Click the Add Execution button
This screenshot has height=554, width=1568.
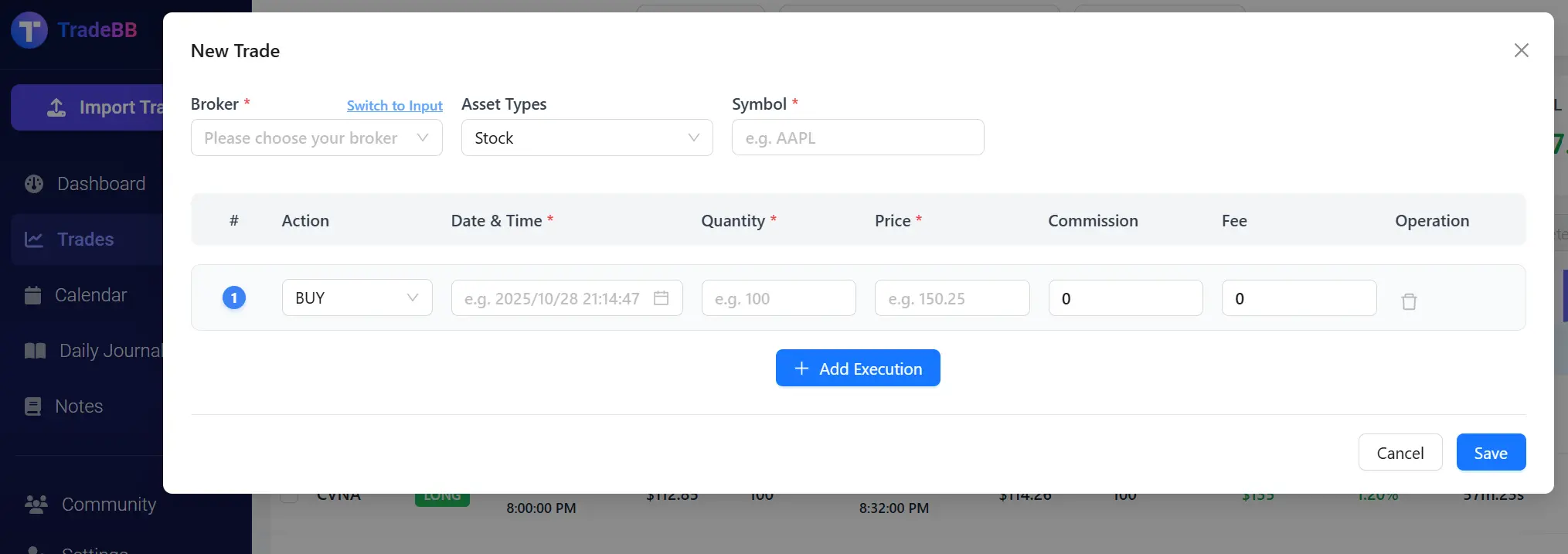(x=857, y=369)
